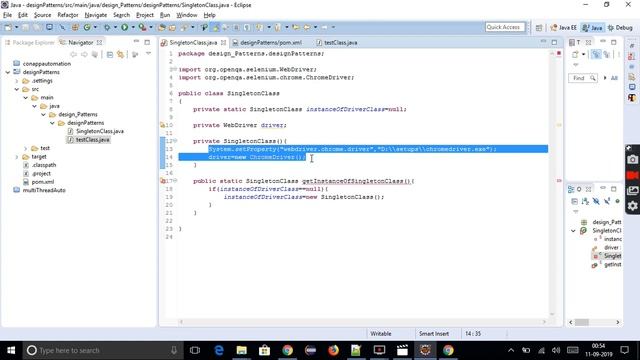Click the Open Type toolbar icon
Image resolution: width=640 pixels, height=360 pixels.
[162, 27]
